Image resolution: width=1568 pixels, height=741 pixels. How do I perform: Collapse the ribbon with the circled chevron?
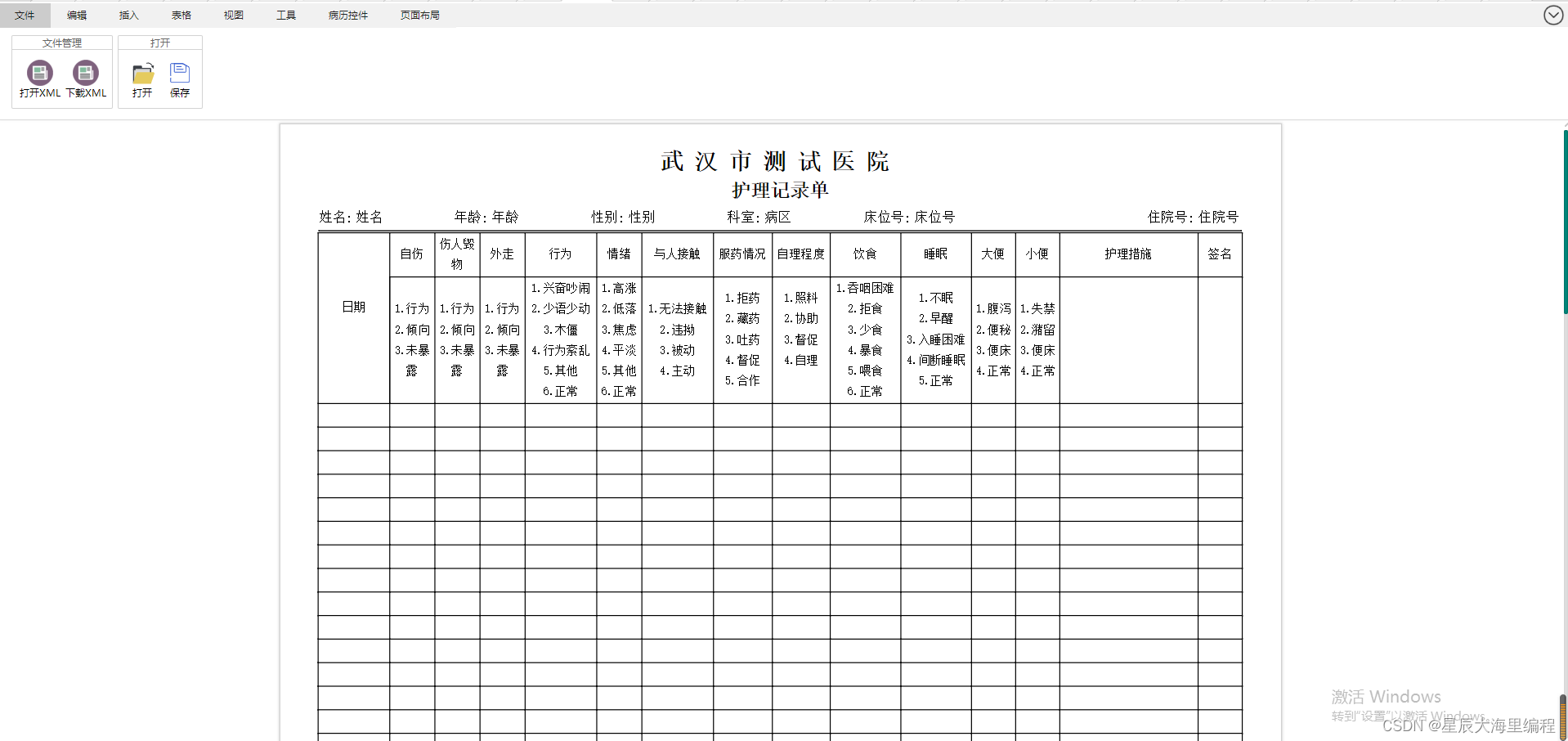point(1553,15)
